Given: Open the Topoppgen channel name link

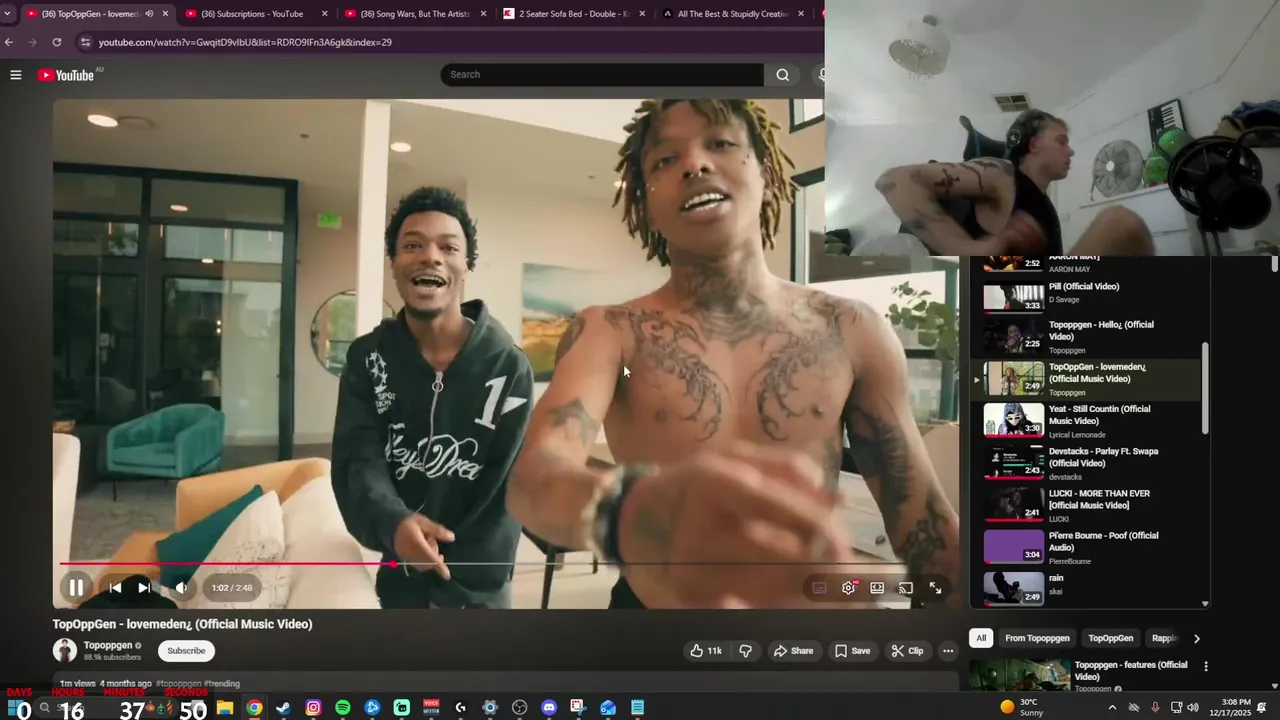Looking at the screenshot, I should pyautogui.click(x=108, y=646).
